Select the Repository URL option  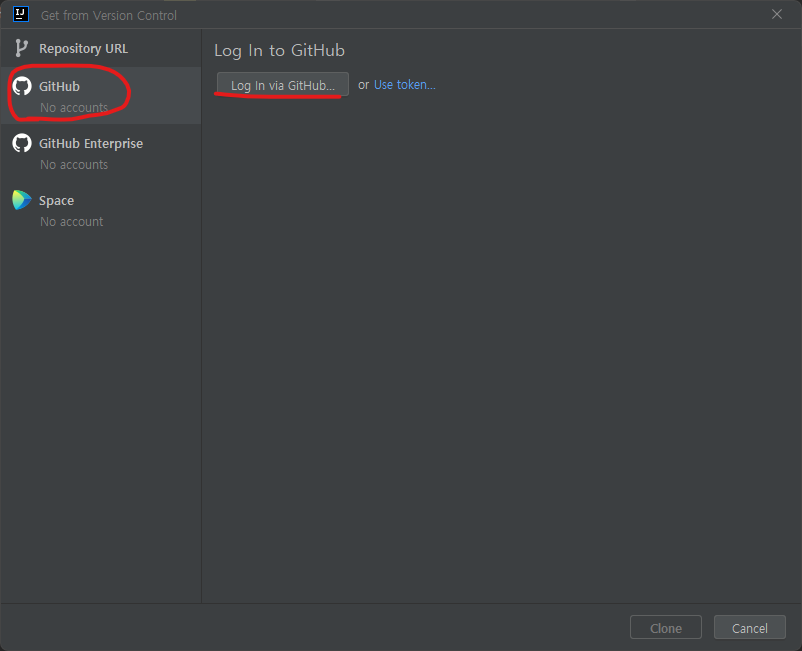[101, 49]
